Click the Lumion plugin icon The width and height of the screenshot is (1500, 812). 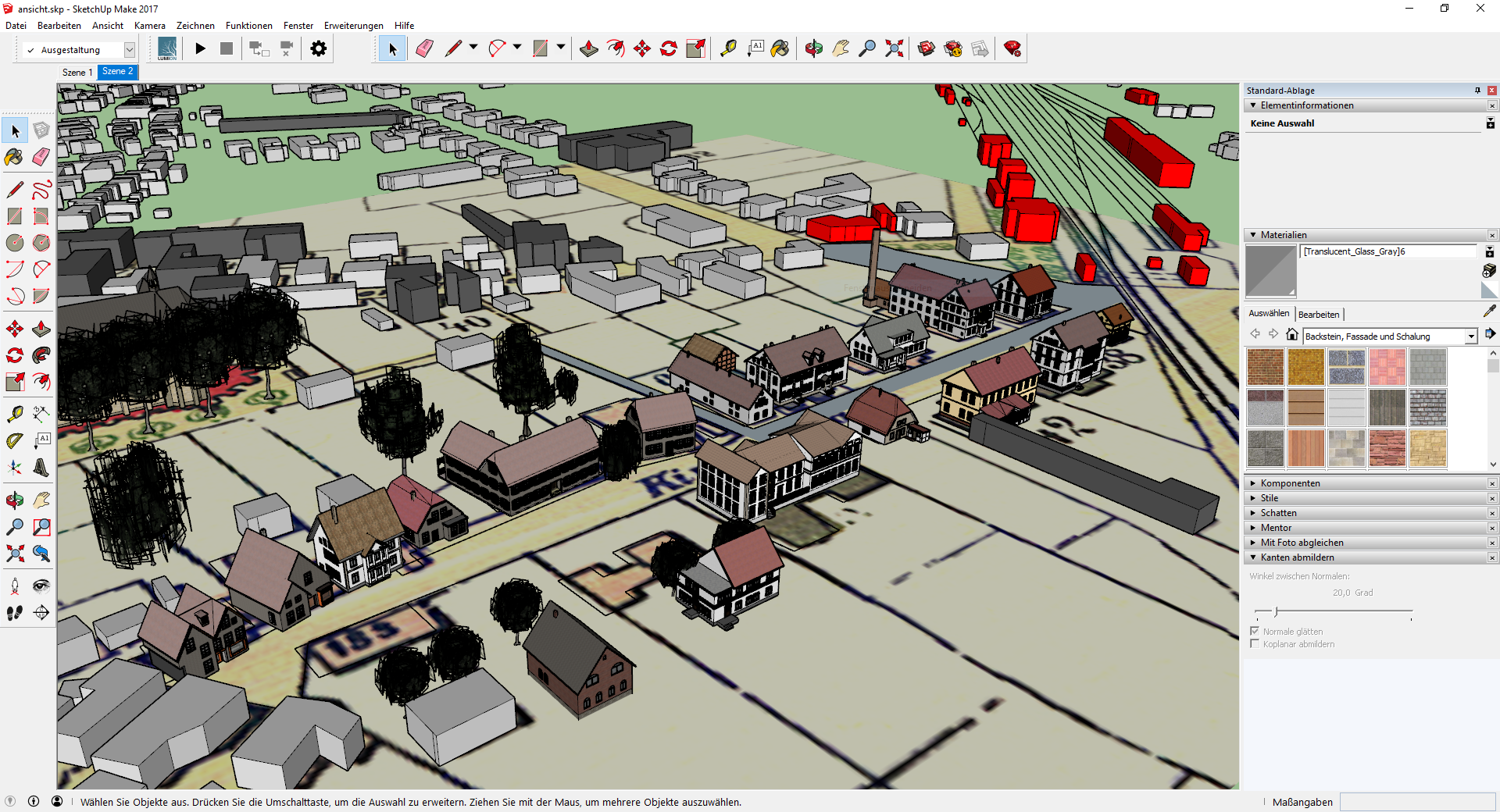[x=167, y=49]
